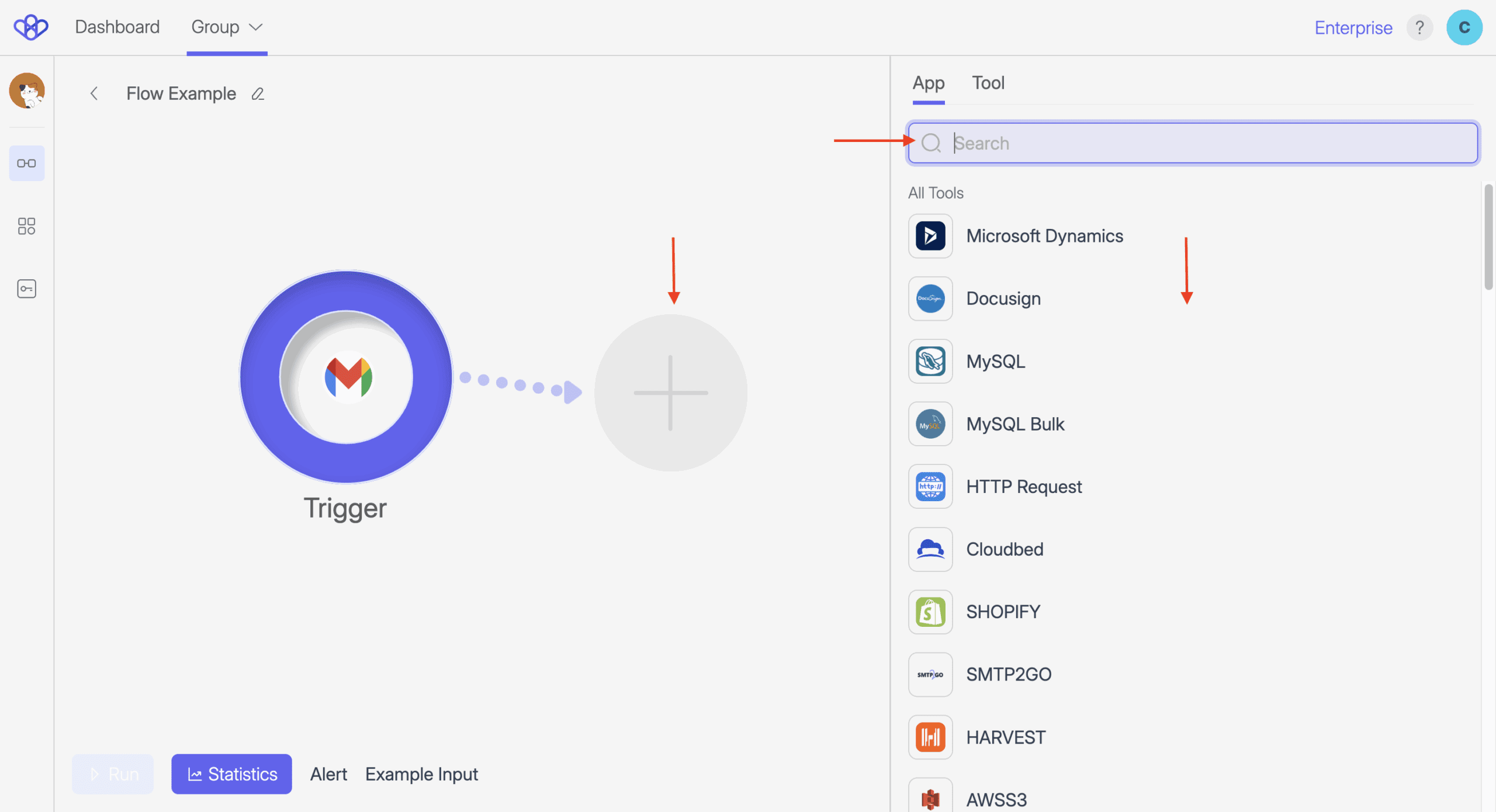Add a new step with plus node

[670, 393]
